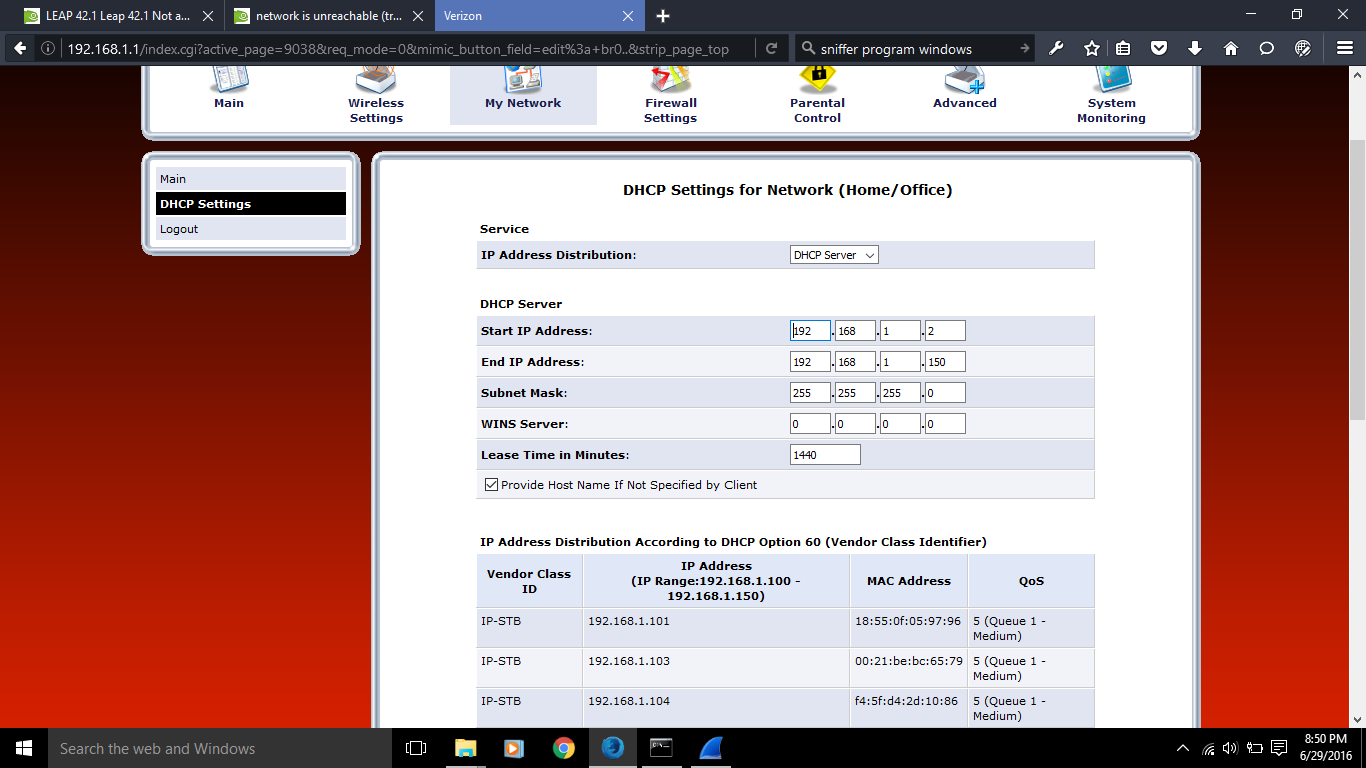
Task: Click the Lease Time in Minutes field
Action: [x=825, y=455]
